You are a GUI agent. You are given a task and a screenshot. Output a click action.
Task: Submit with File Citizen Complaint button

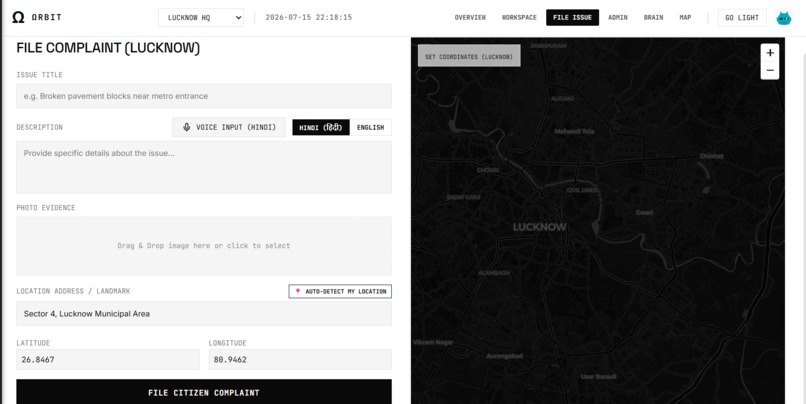pos(204,392)
